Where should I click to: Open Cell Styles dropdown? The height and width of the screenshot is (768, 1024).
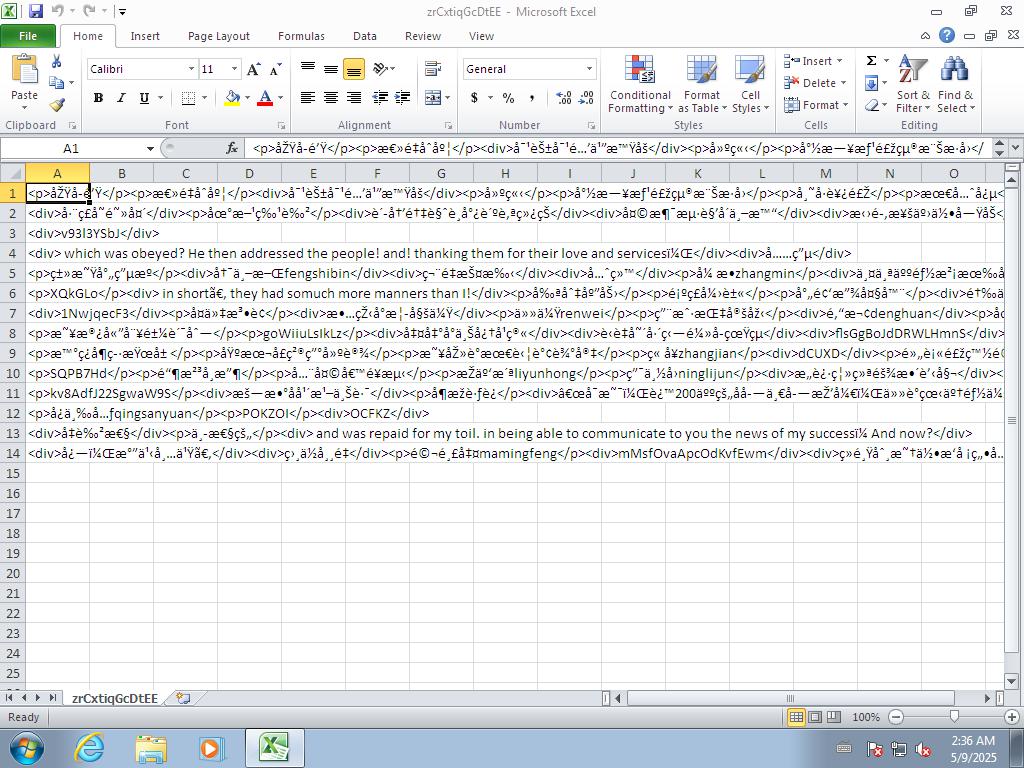(750, 84)
